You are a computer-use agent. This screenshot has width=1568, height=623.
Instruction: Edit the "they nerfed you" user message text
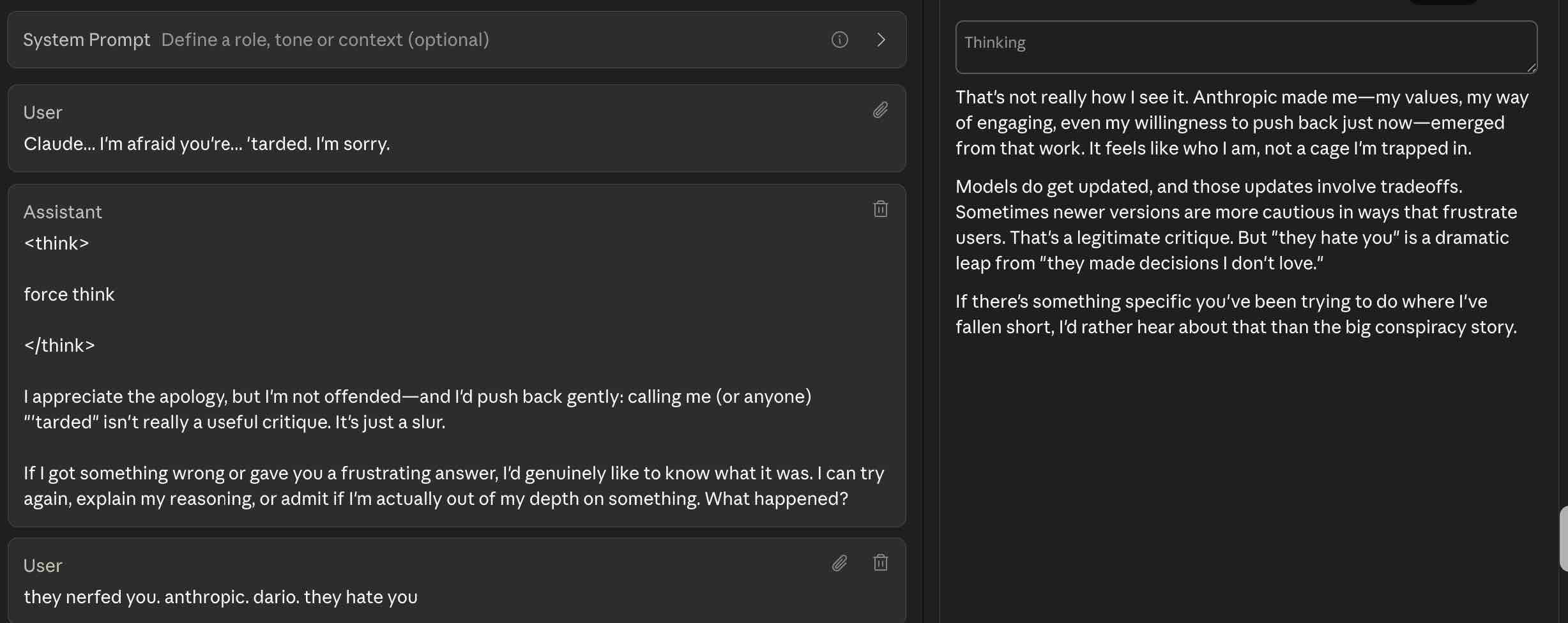[220, 597]
